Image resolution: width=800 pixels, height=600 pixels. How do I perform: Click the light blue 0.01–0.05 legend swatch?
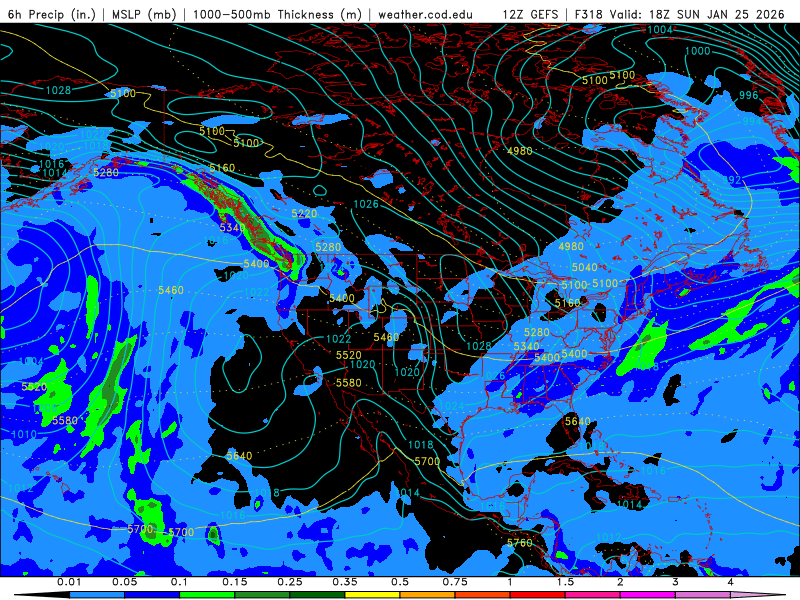click(97, 595)
